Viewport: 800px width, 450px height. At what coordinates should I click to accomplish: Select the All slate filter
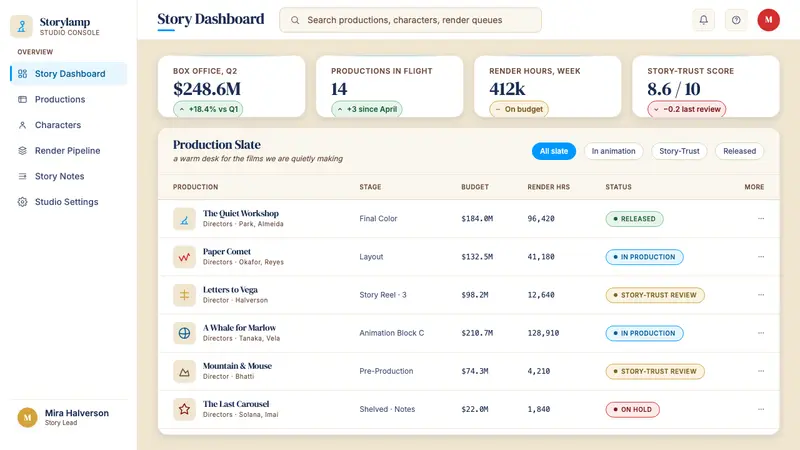(x=554, y=151)
